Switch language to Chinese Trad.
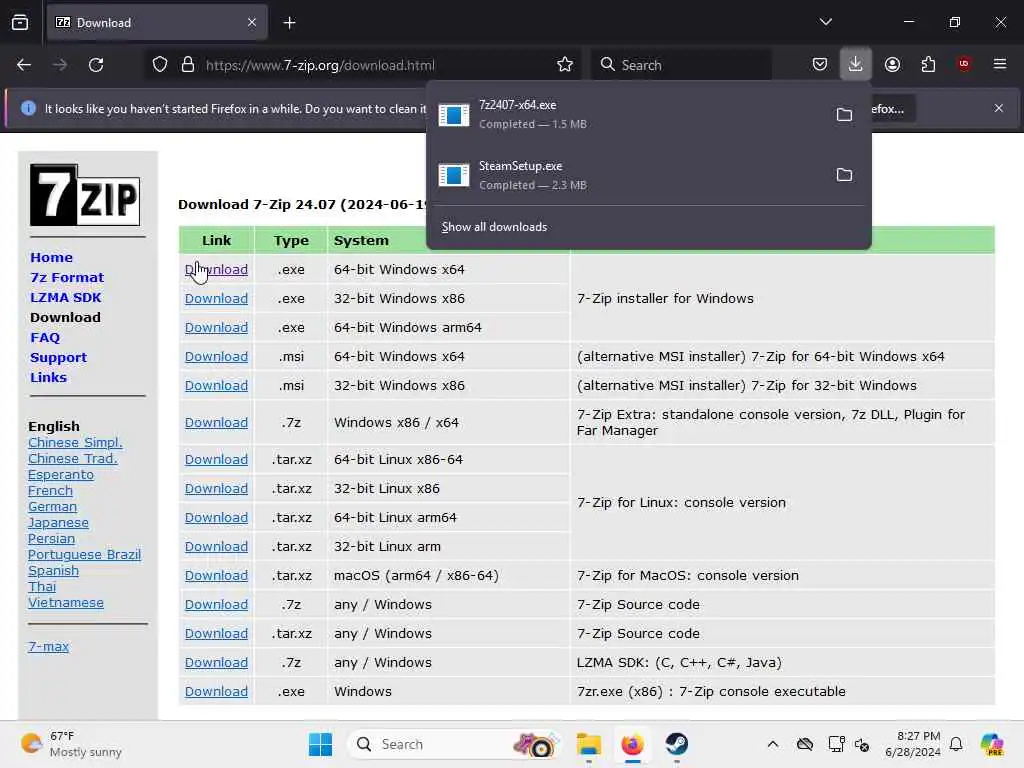Screen dimensions: 1024x768 click(72, 458)
